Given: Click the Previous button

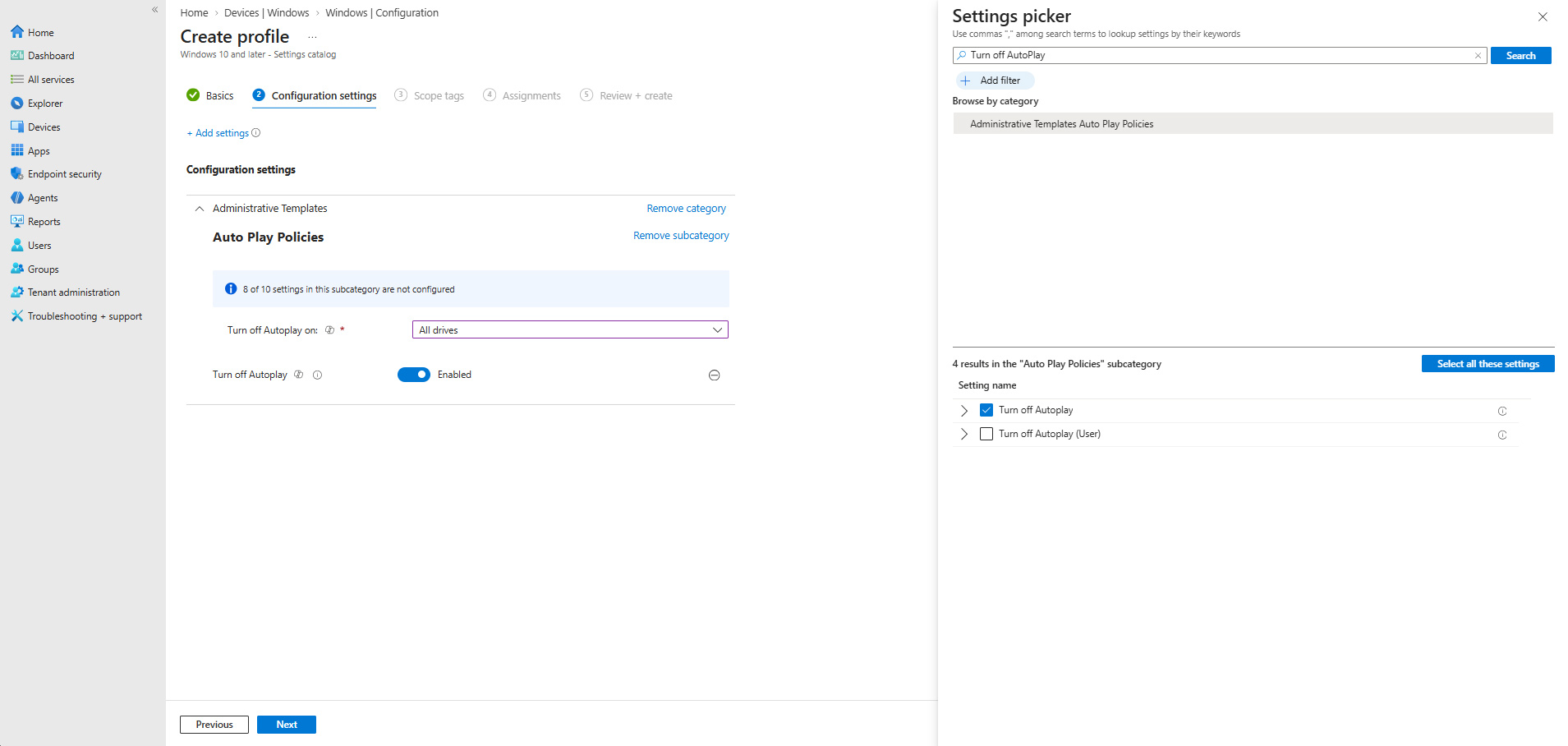Looking at the screenshot, I should click(214, 725).
